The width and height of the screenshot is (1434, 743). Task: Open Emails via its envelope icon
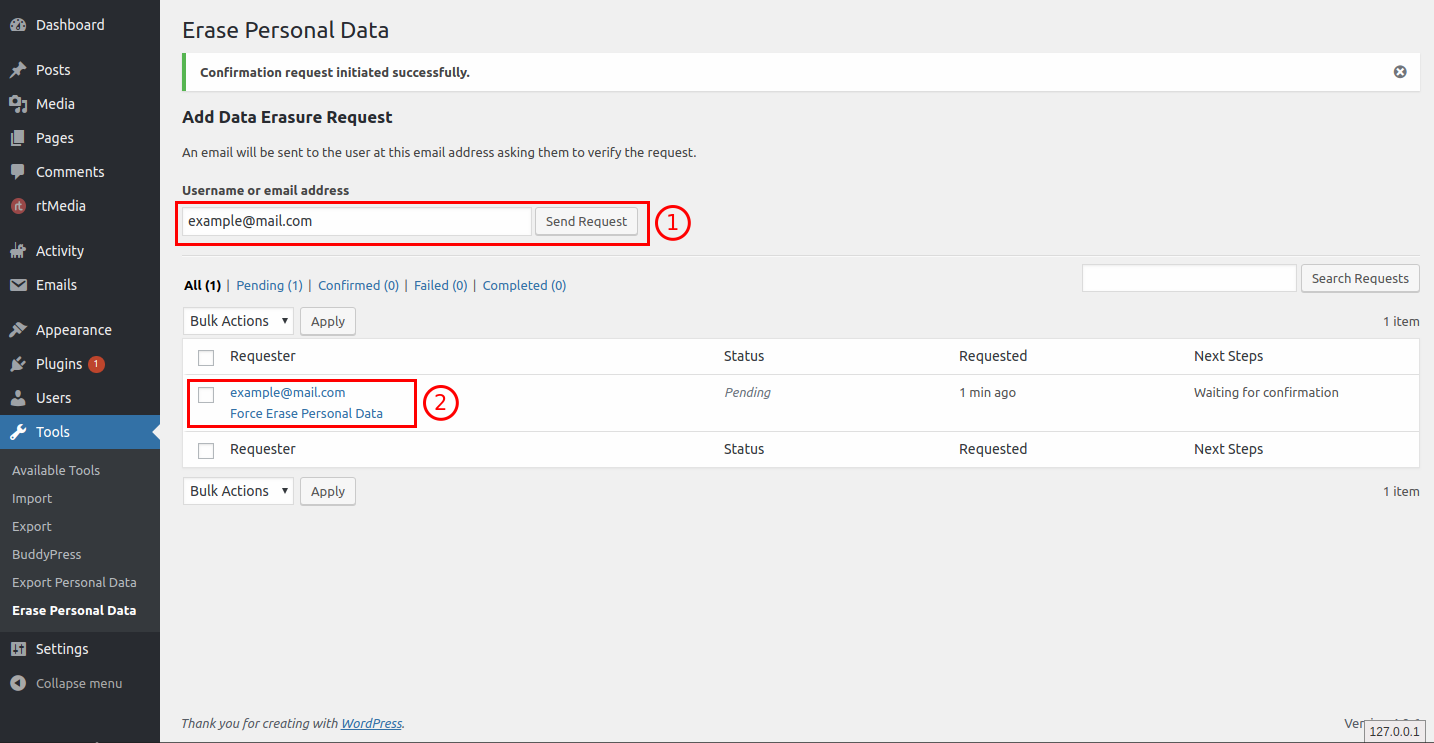tap(17, 284)
